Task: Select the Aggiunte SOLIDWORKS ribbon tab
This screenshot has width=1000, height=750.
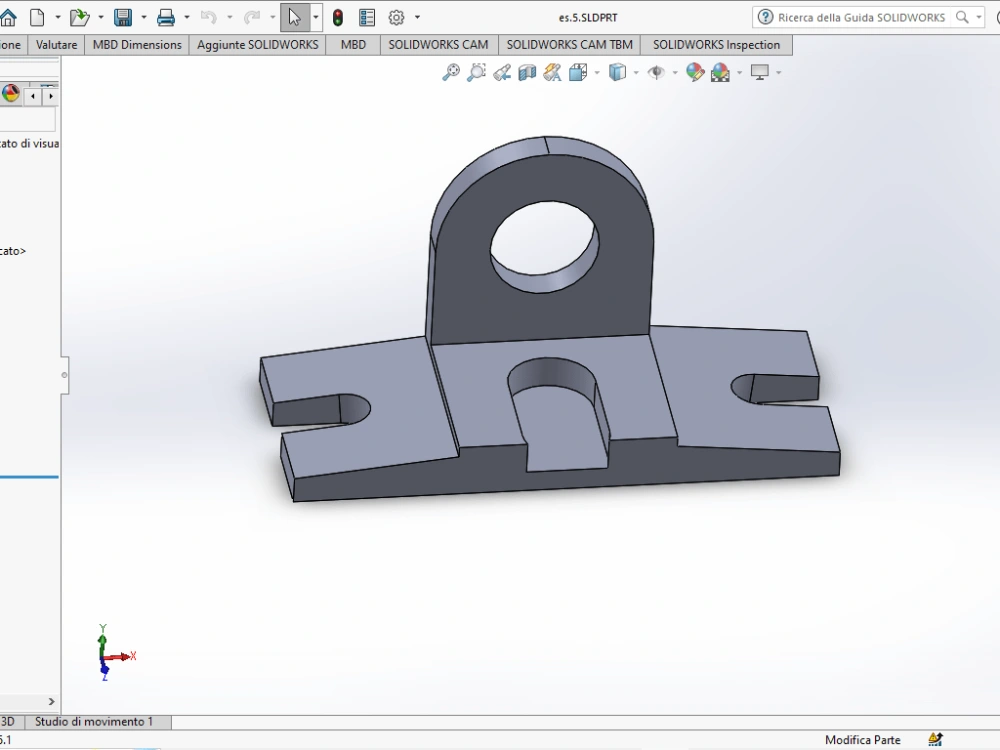Action: 257,44
